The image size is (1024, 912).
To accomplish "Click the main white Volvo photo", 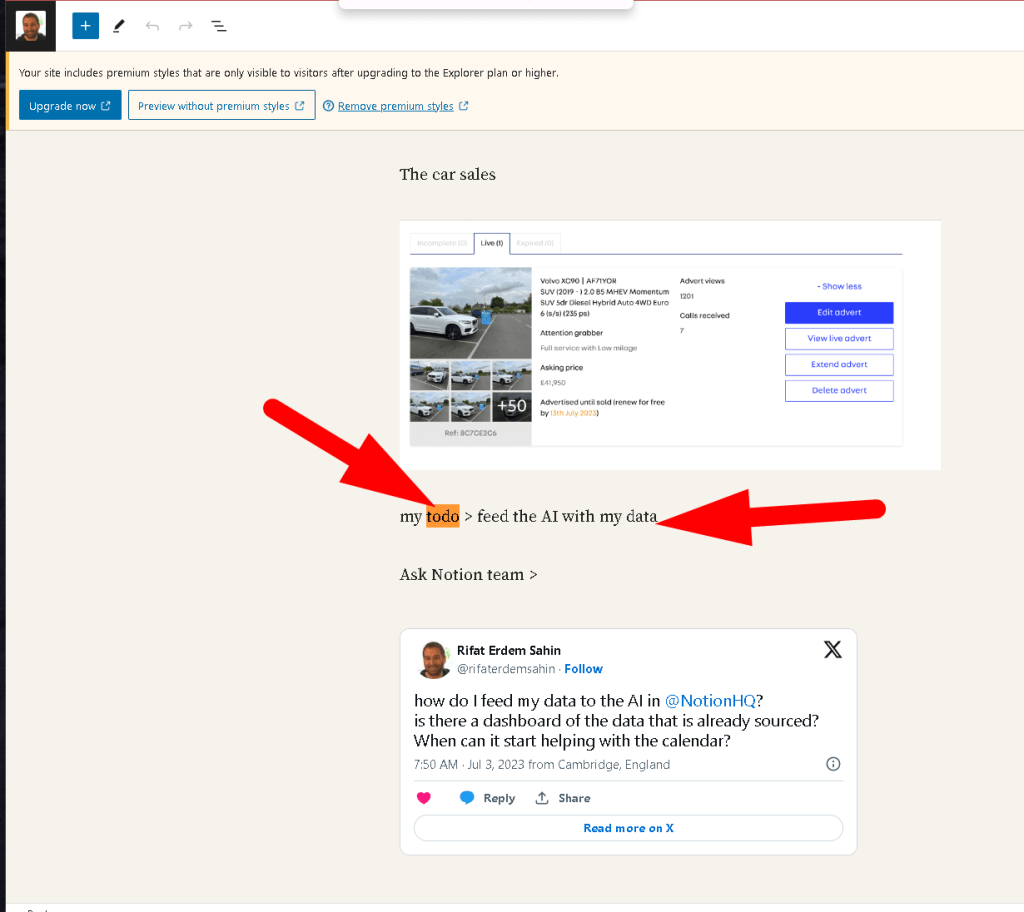I will tap(471, 313).
